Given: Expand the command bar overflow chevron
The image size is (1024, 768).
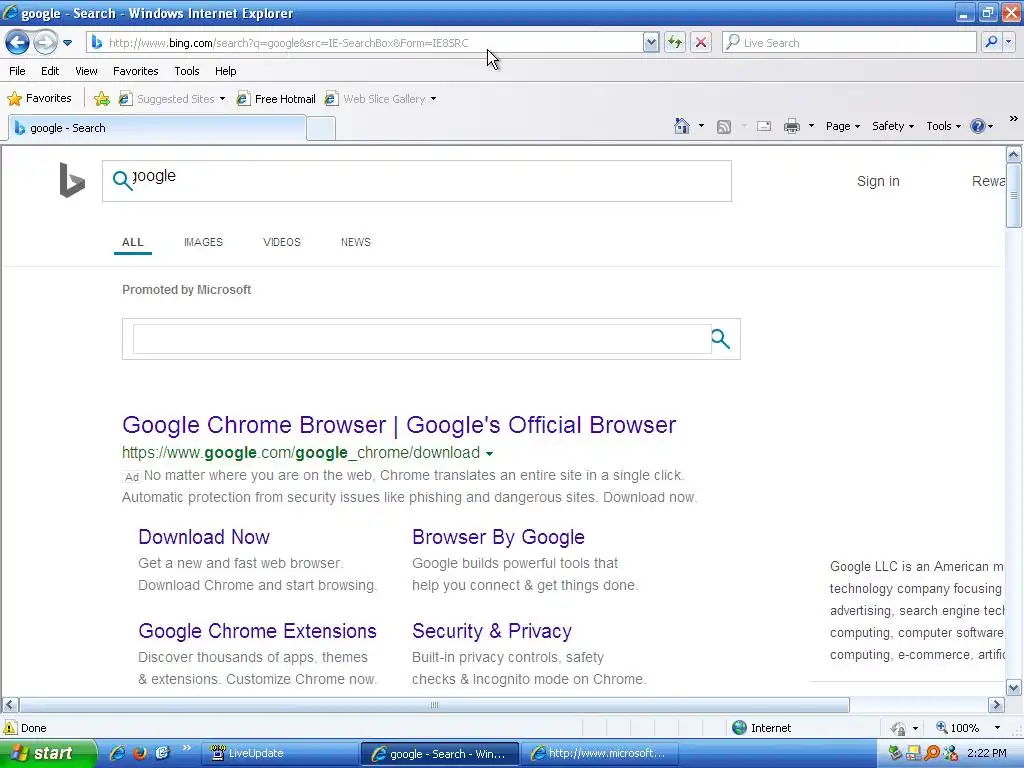Looking at the screenshot, I should tap(1013, 119).
